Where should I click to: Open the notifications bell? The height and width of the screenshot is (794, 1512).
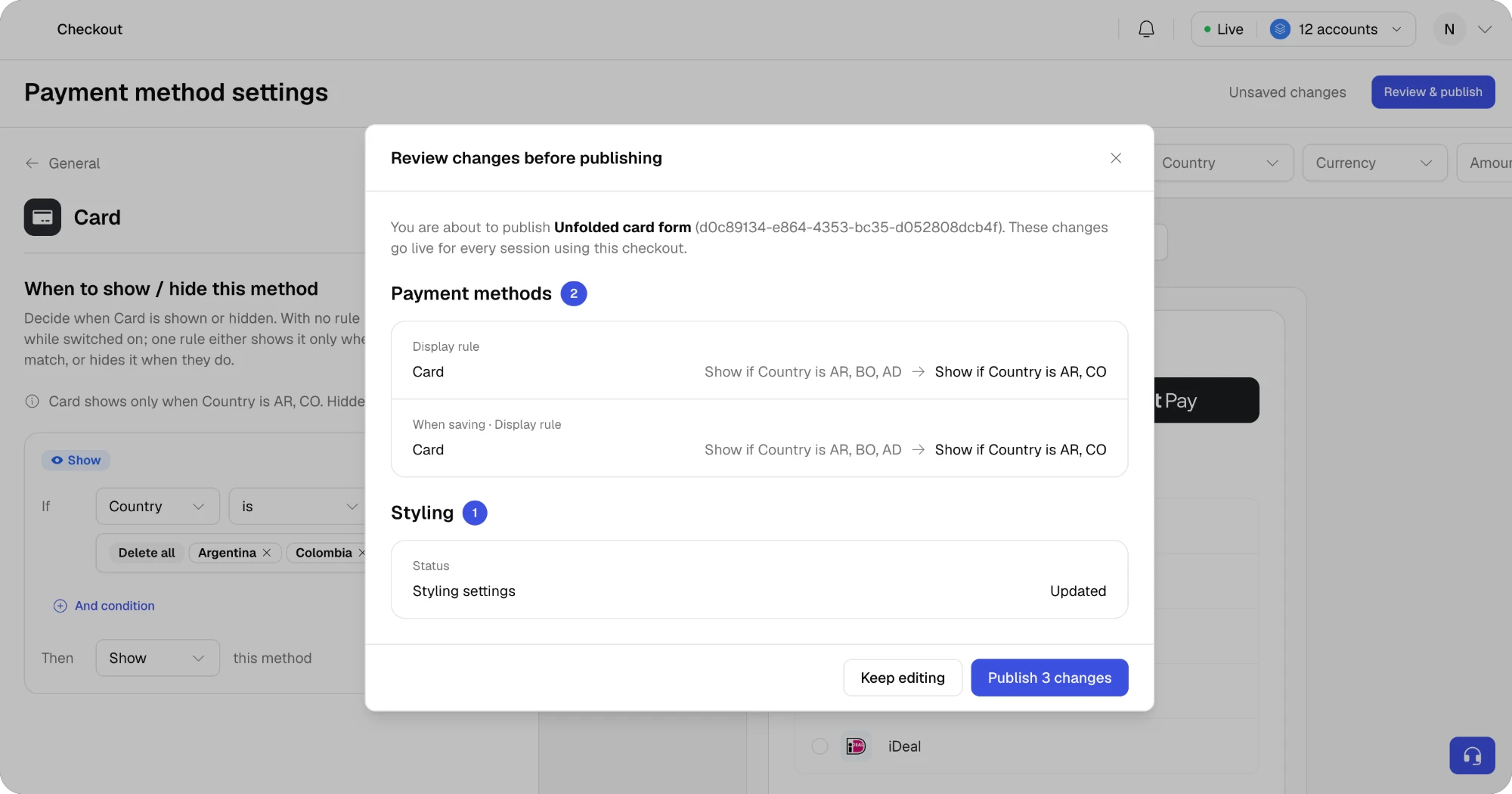point(1146,29)
